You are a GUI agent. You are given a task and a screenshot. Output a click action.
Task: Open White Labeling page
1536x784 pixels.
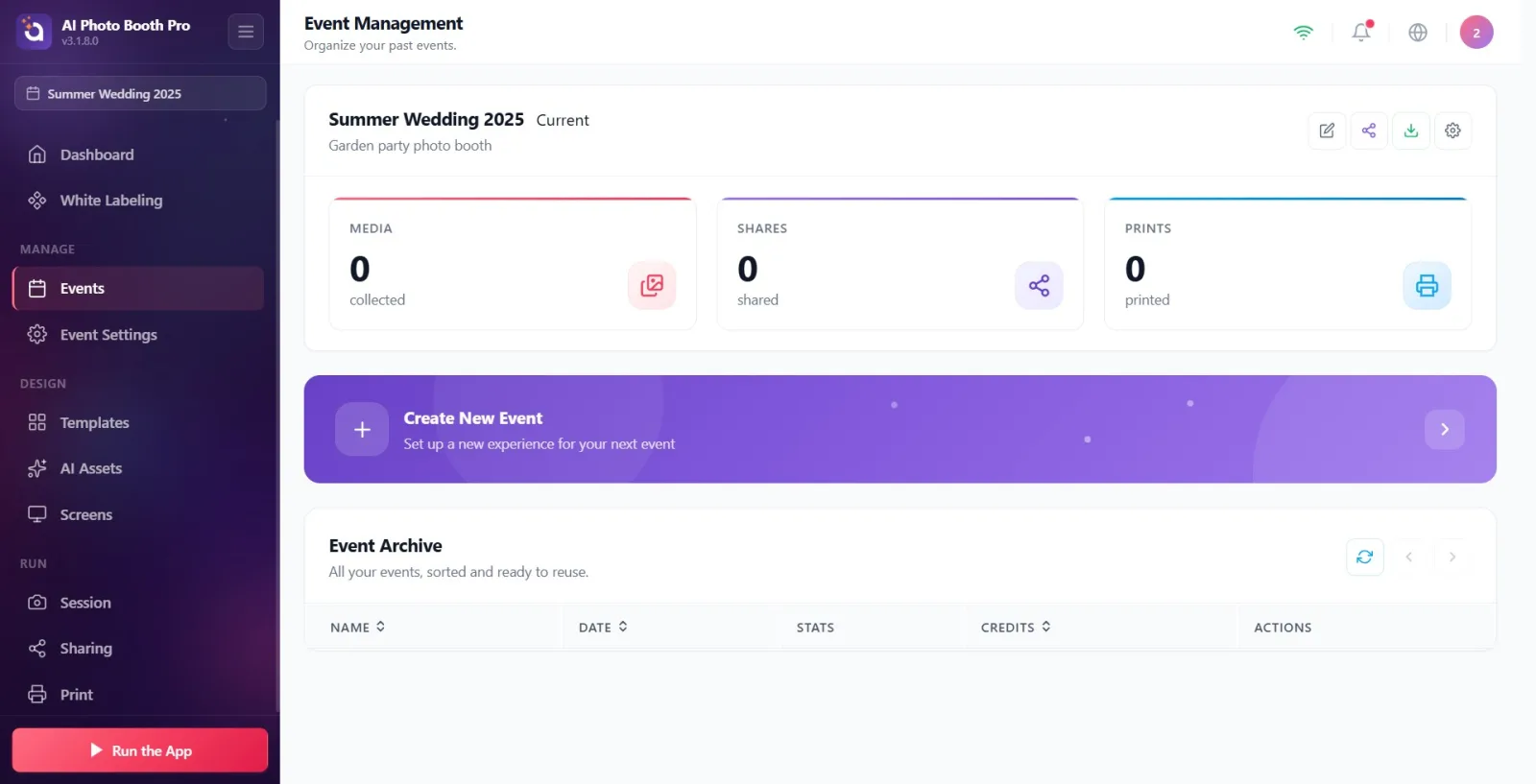click(x=138, y=201)
